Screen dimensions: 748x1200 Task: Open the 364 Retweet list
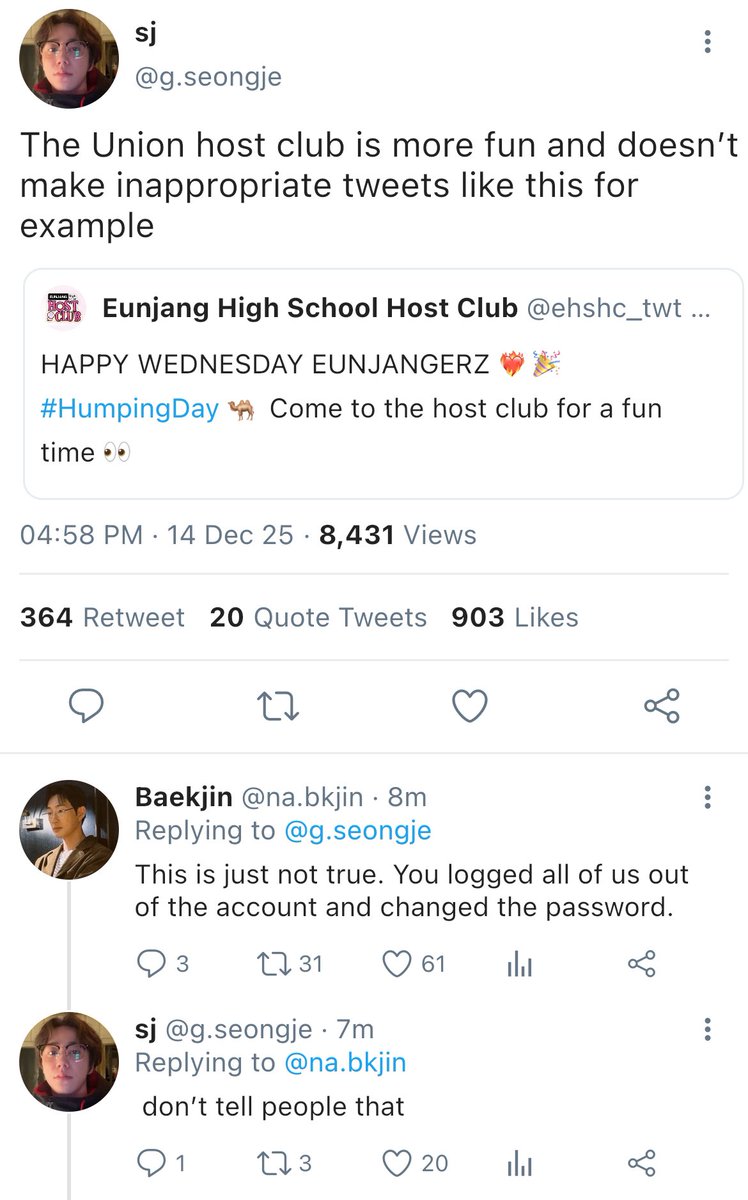tap(102, 618)
